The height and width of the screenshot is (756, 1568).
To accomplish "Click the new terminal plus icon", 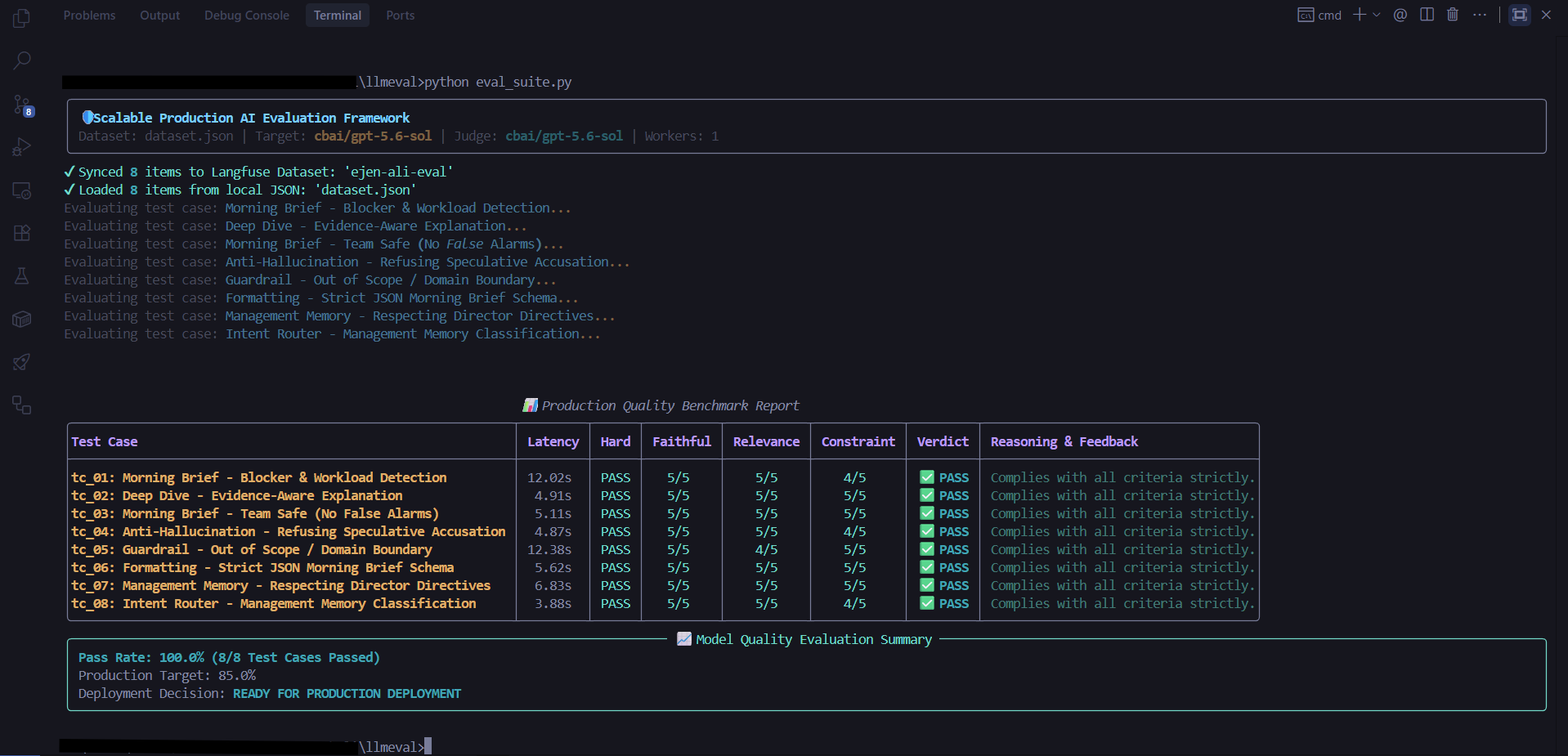I will (1359, 15).
